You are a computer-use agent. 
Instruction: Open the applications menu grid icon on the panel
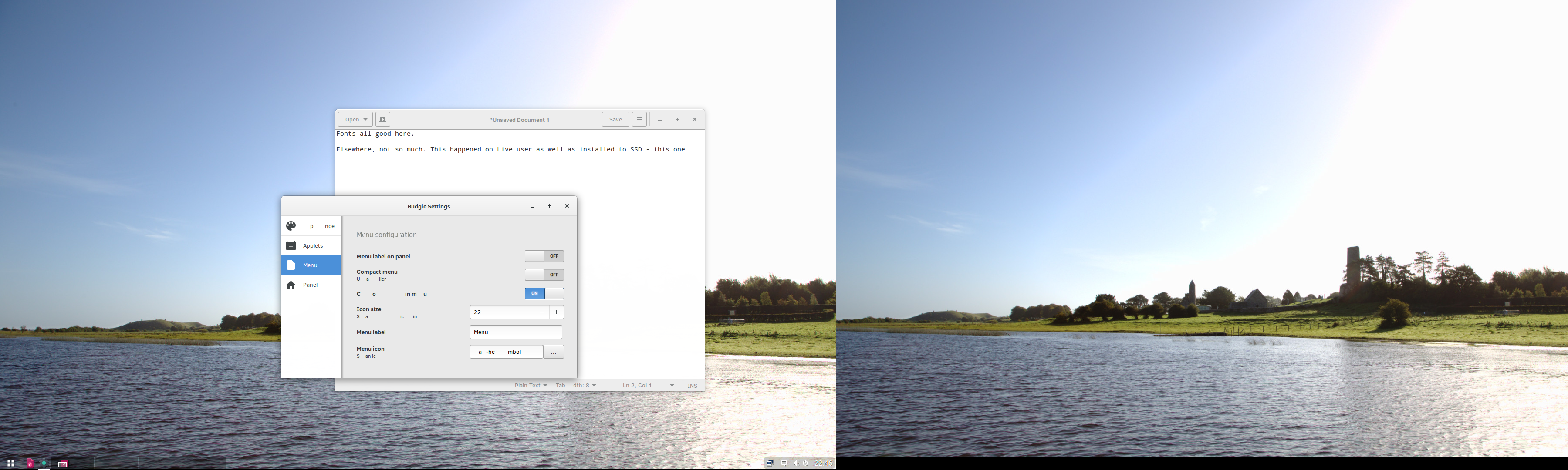tap(10, 463)
